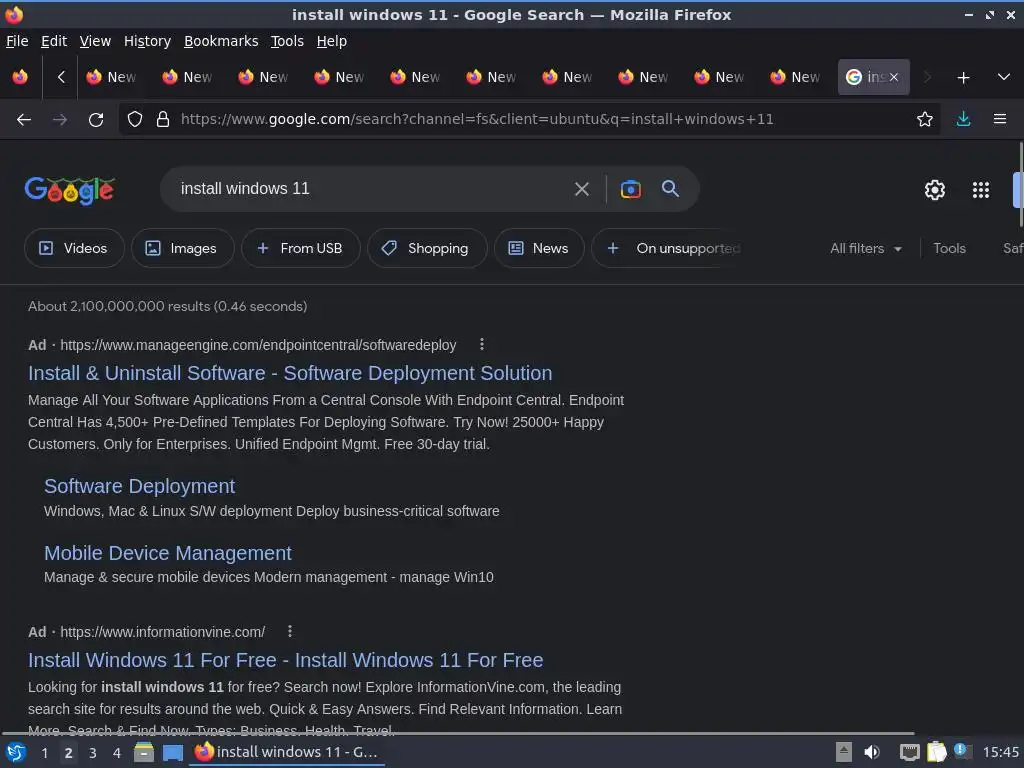1024x768 pixels.
Task: Open the View menu
Action: pos(95,41)
